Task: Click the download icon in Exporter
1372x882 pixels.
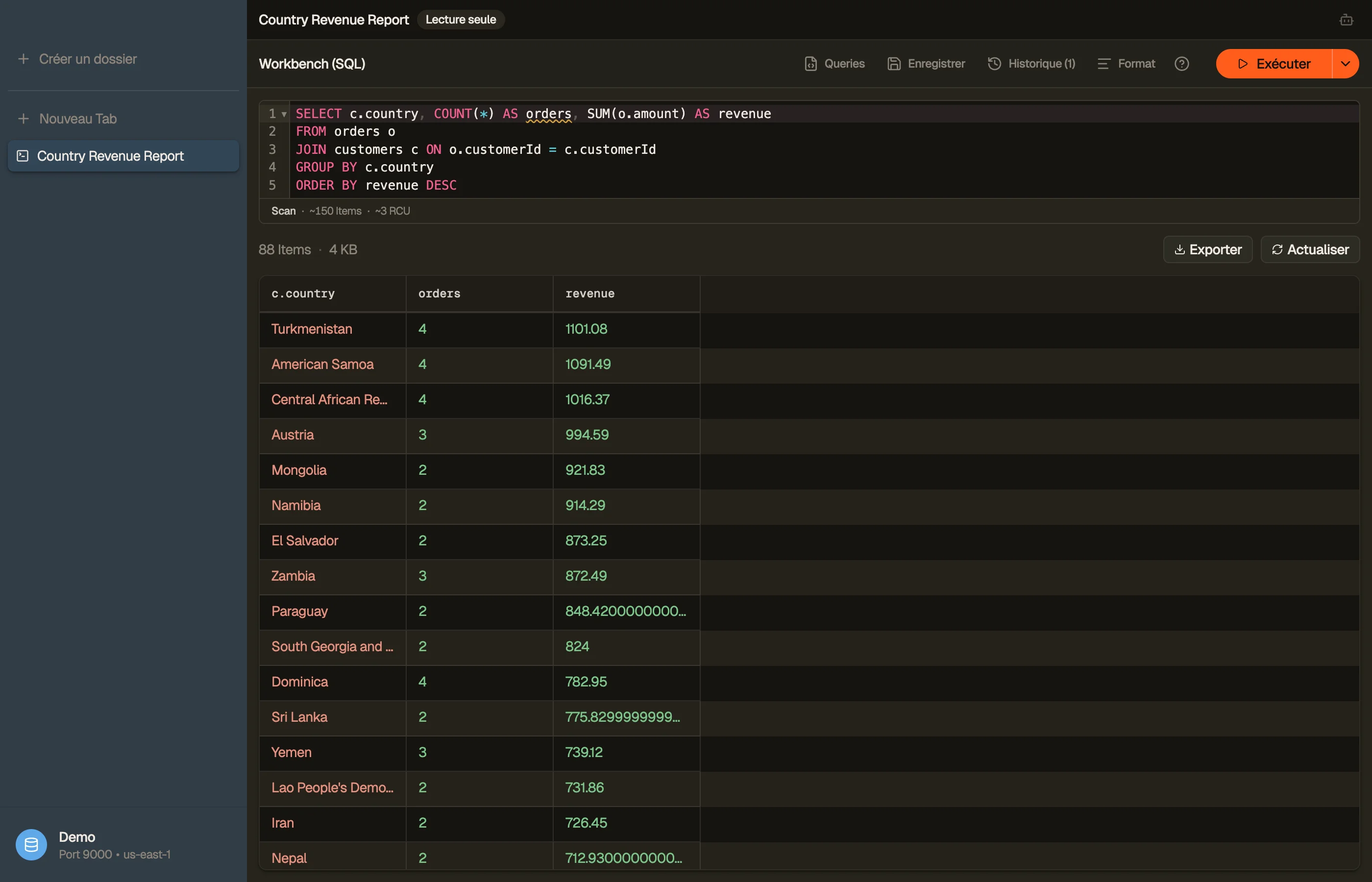Action: (x=1179, y=250)
